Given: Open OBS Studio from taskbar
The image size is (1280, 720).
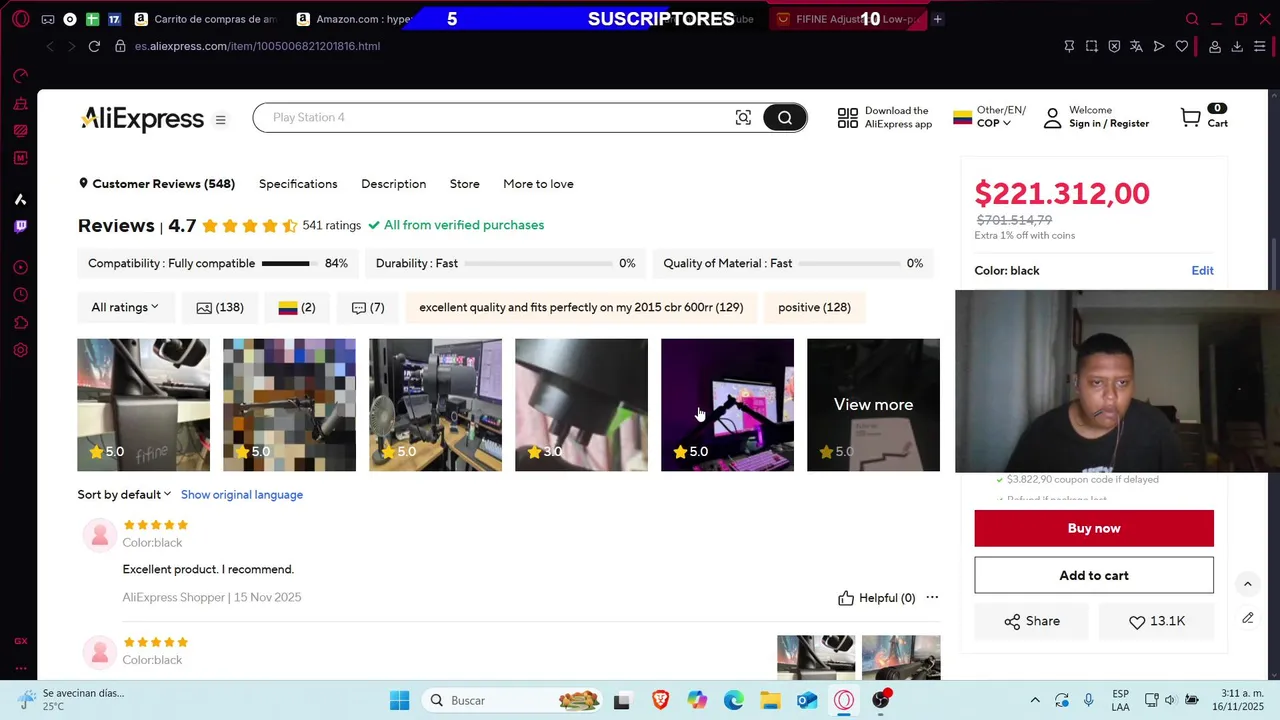Looking at the screenshot, I should pyautogui.click(x=881, y=700).
